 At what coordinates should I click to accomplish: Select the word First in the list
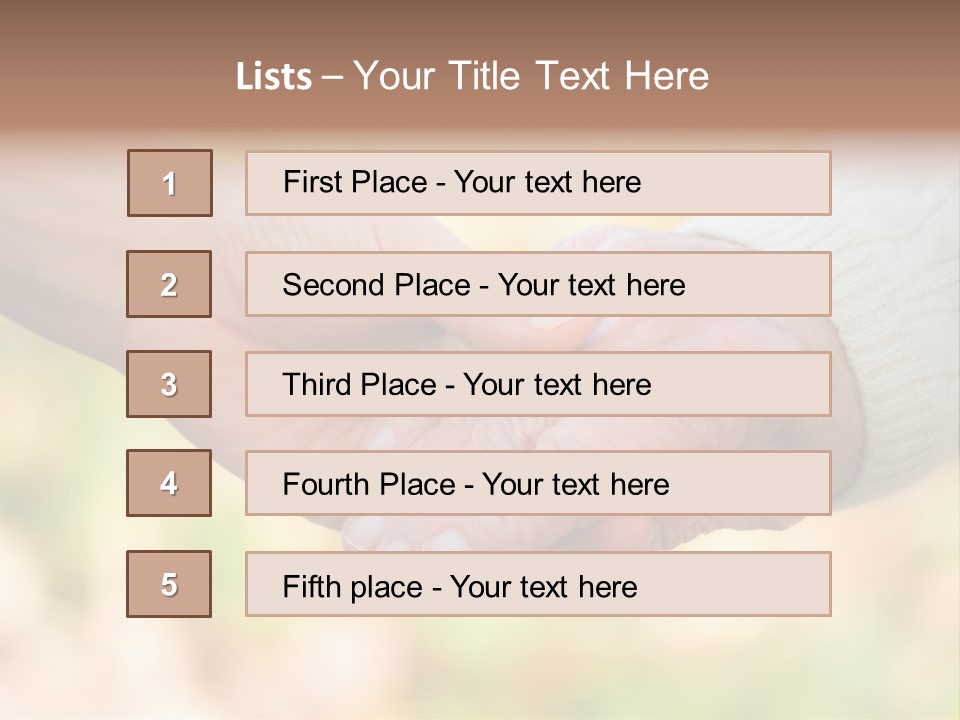click(x=312, y=182)
